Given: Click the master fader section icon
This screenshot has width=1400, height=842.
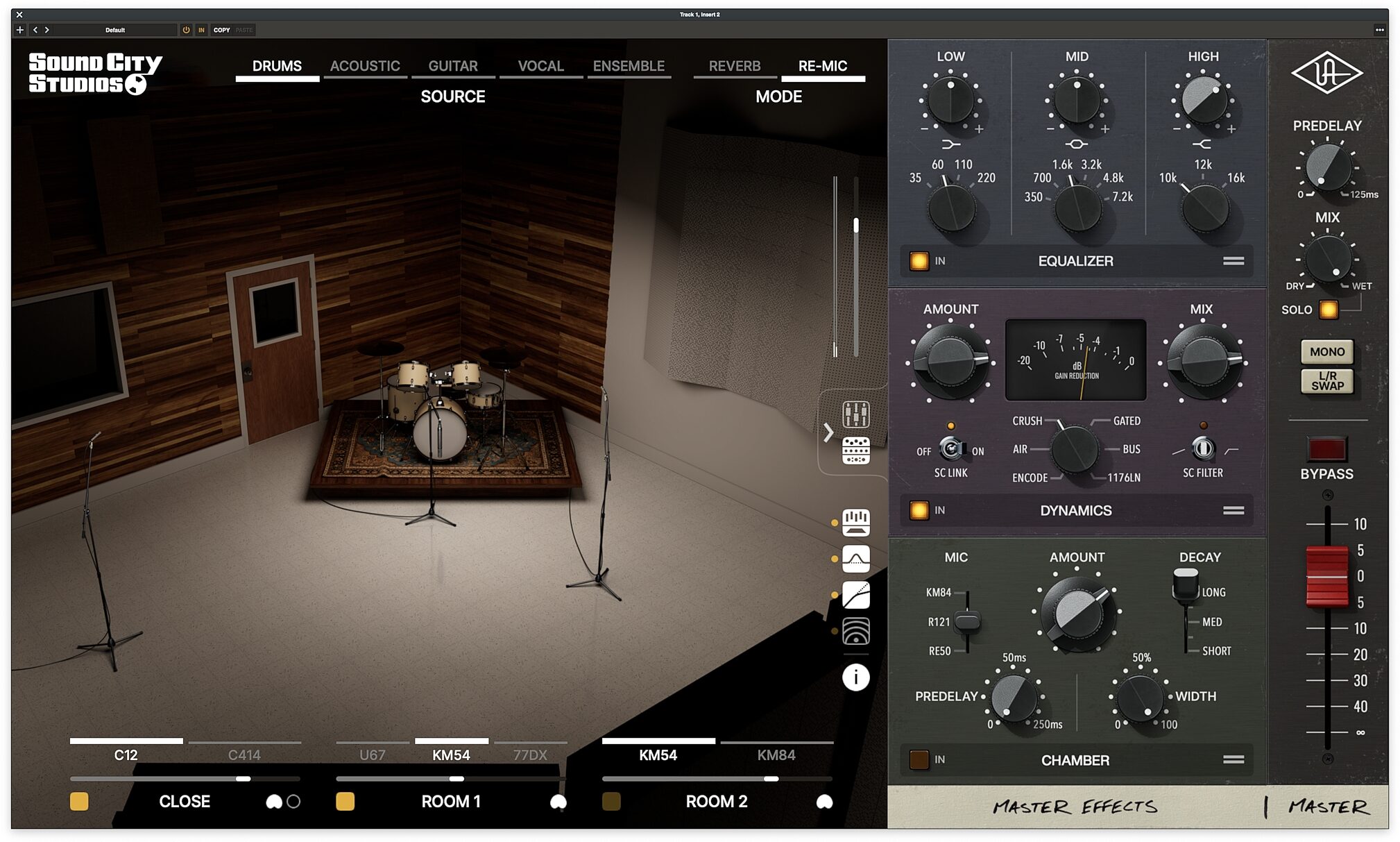Looking at the screenshot, I should [855, 522].
